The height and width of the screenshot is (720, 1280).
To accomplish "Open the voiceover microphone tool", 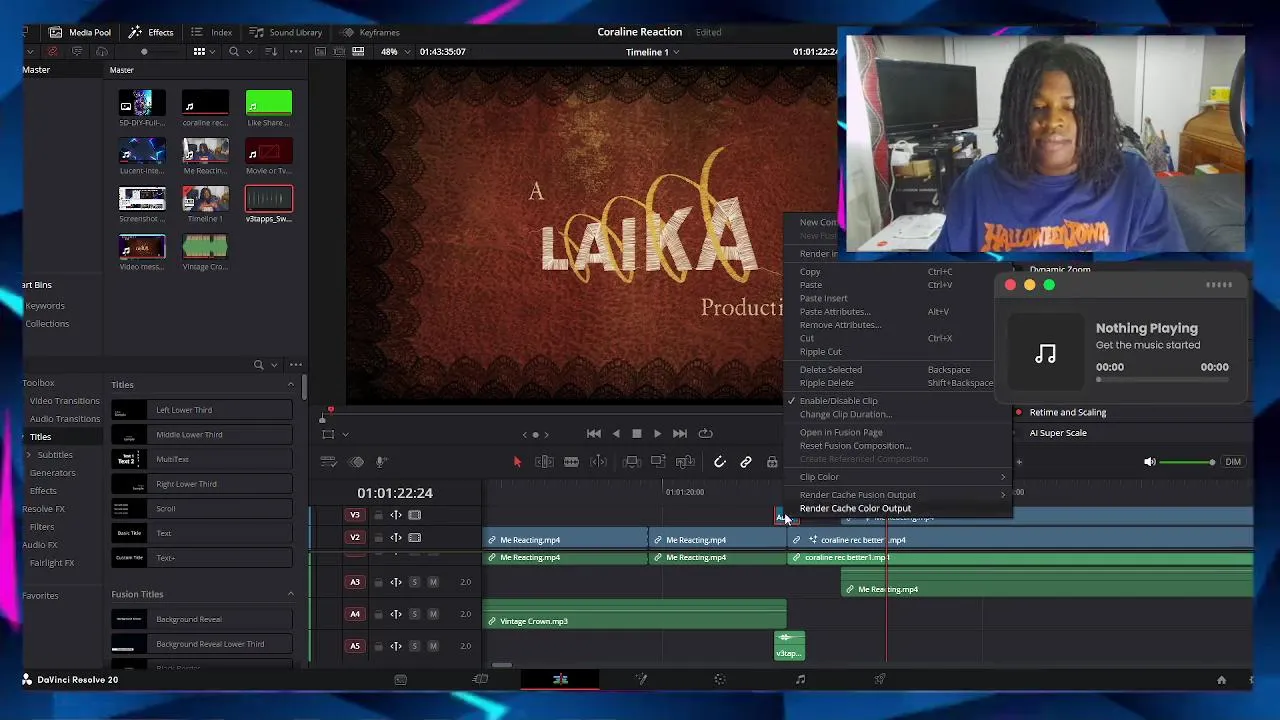I will 381,462.
